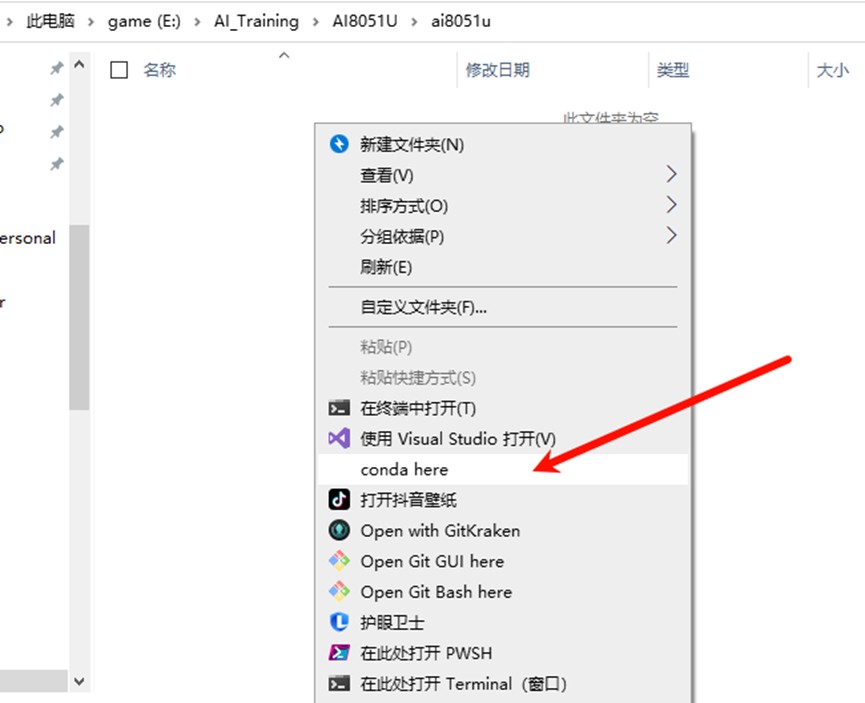865x703 pixels.
Task: Select 护眼卫士 in the context menu
Action: click(503, 622)
